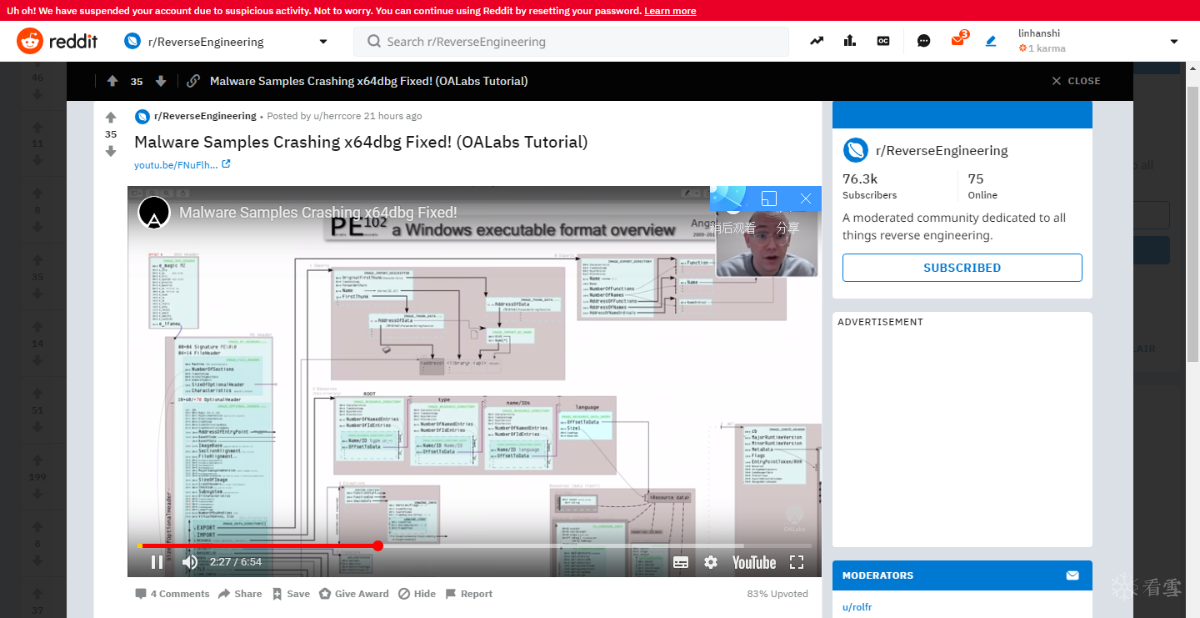Screen dimensions: 1200x618
Task: Click the r/ReverseEngineering link in the post byline
Action: 205,116
